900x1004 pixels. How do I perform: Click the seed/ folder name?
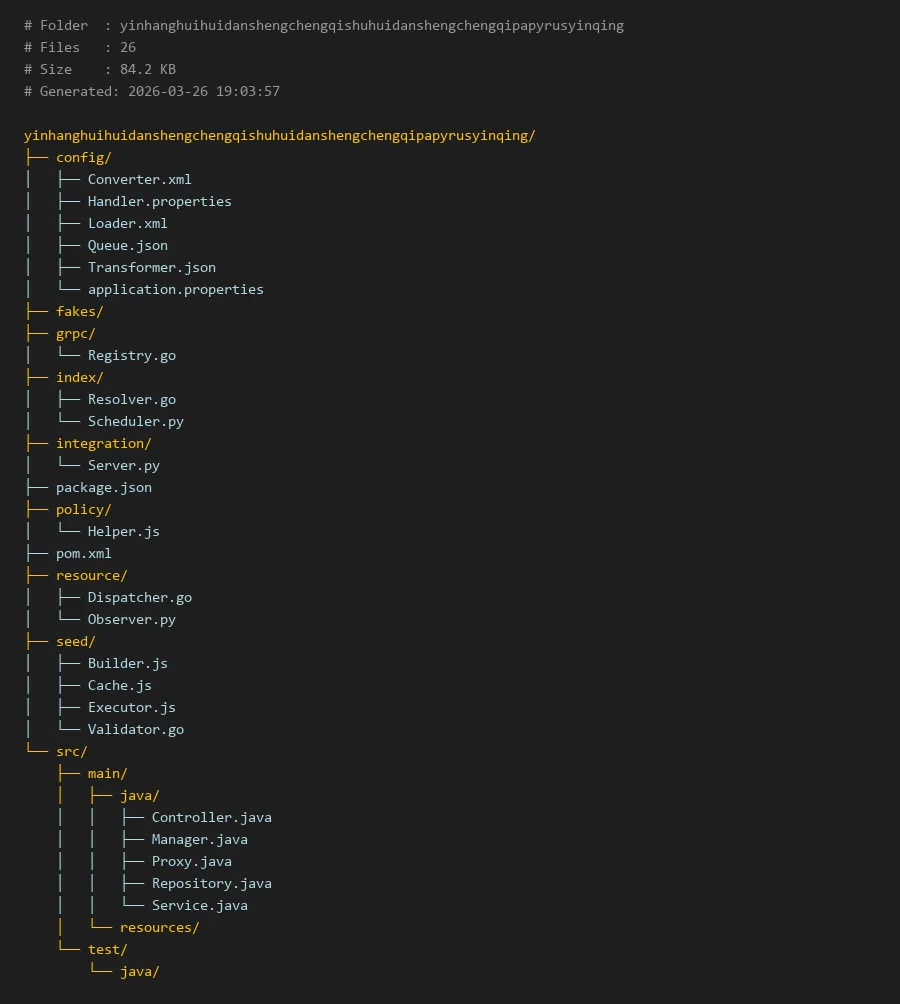(75, 641)
